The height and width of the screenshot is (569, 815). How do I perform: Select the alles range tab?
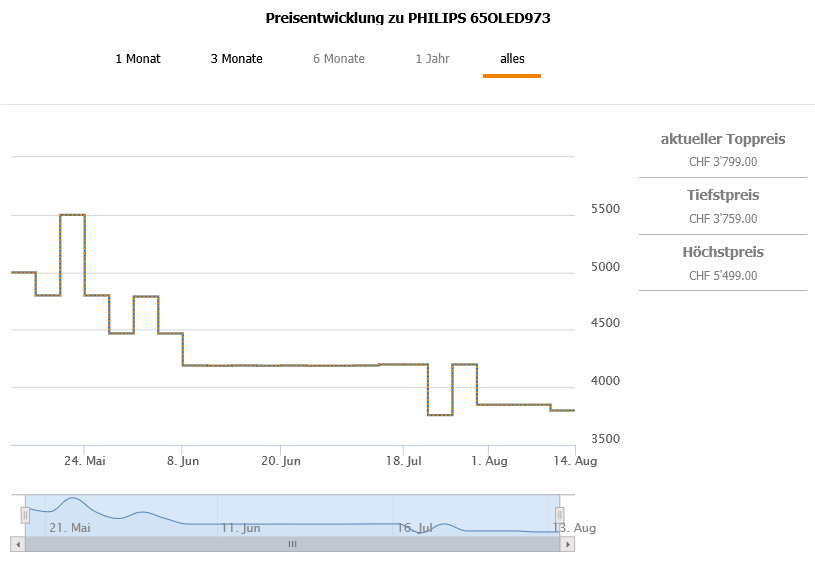pos(512,59)
